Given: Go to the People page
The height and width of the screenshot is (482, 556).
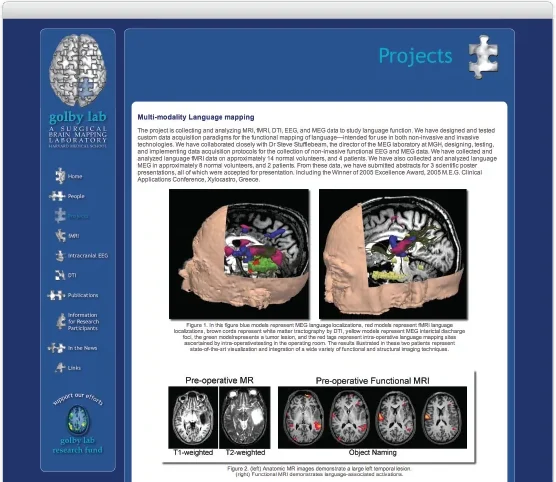Looking at the screenshot, I should pos(76,196).
